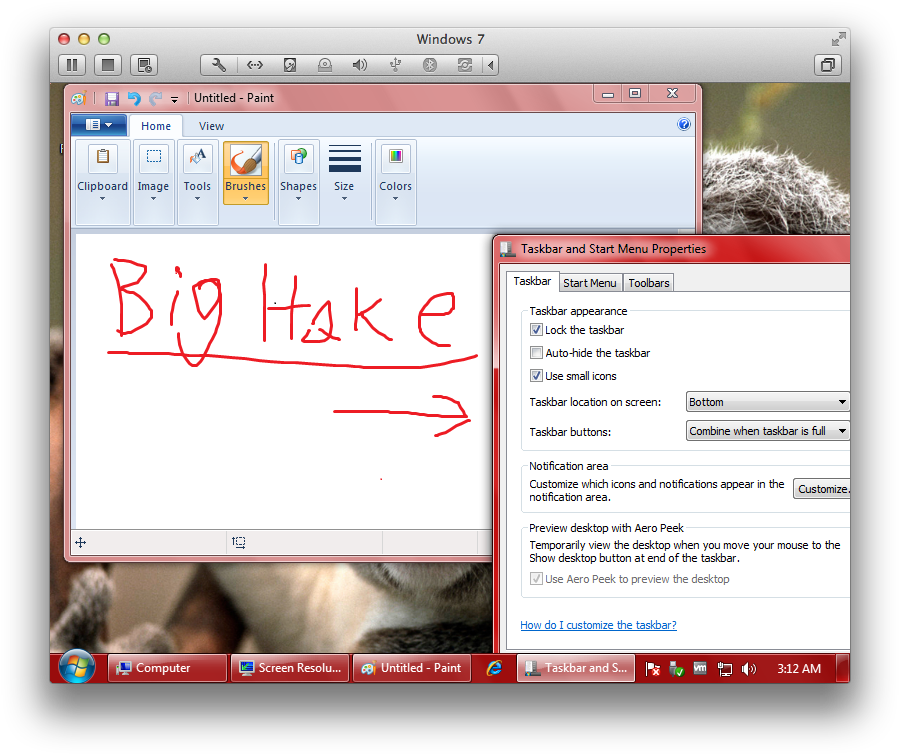This screenshot has height=754, width=899.
Task: Click the 3:12 AM taskbar clock
Action: 799,669
